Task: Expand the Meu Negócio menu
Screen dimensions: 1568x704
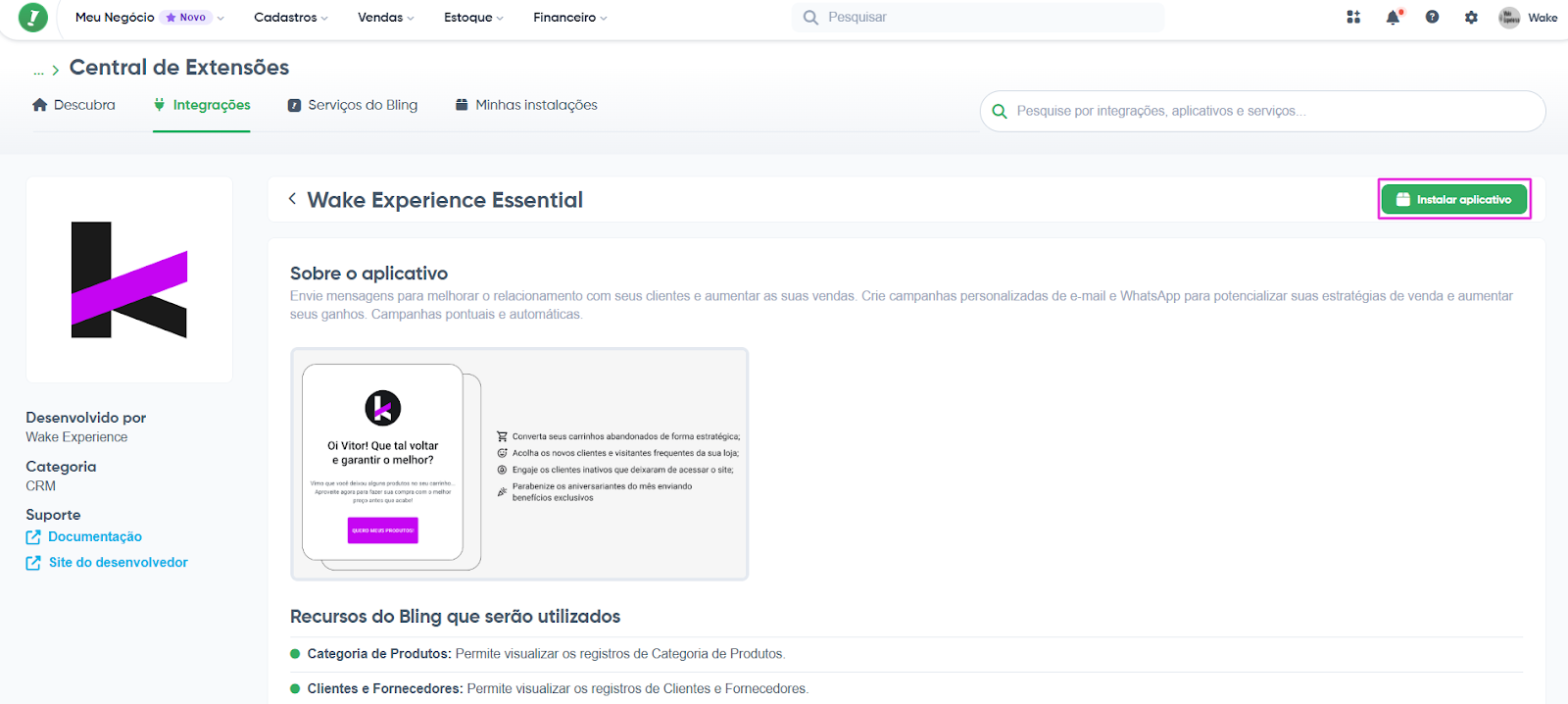Action: point(149,18)
